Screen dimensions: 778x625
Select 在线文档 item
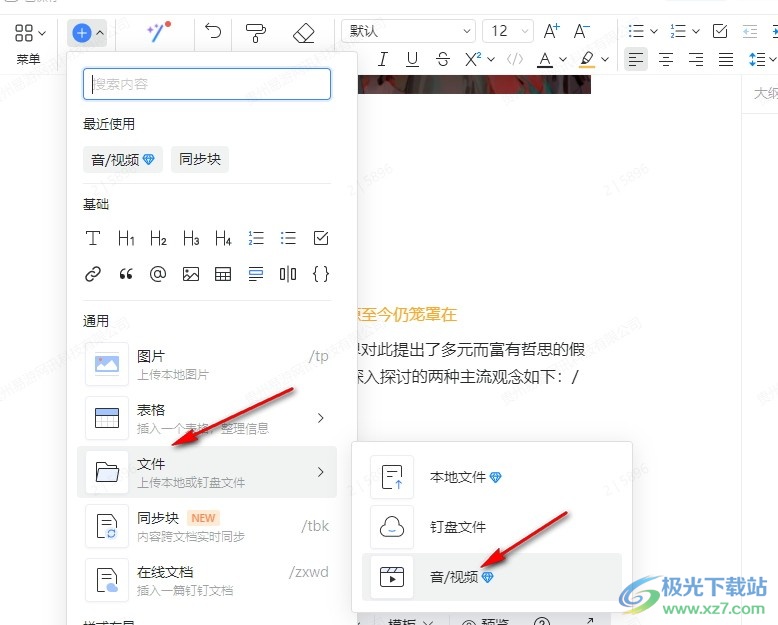point(207,580)
